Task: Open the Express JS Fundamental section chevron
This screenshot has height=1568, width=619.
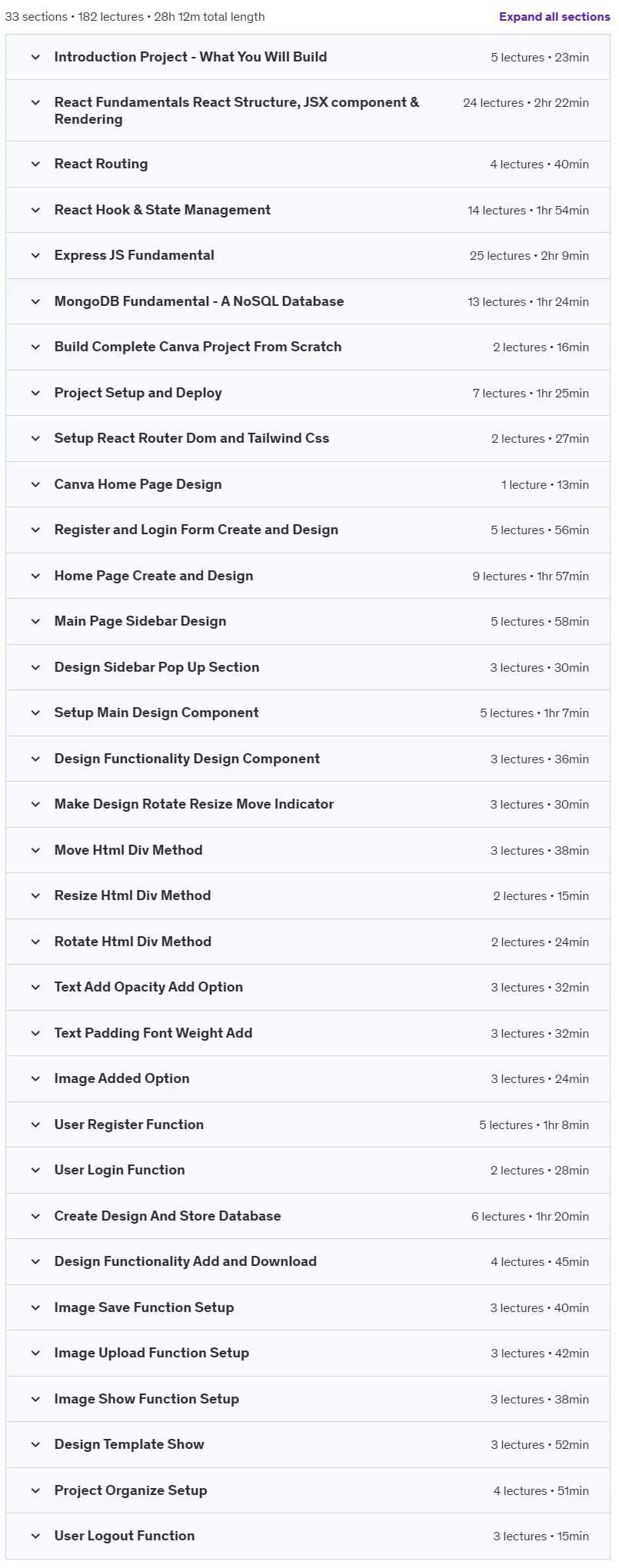Action: coord(35,255)
